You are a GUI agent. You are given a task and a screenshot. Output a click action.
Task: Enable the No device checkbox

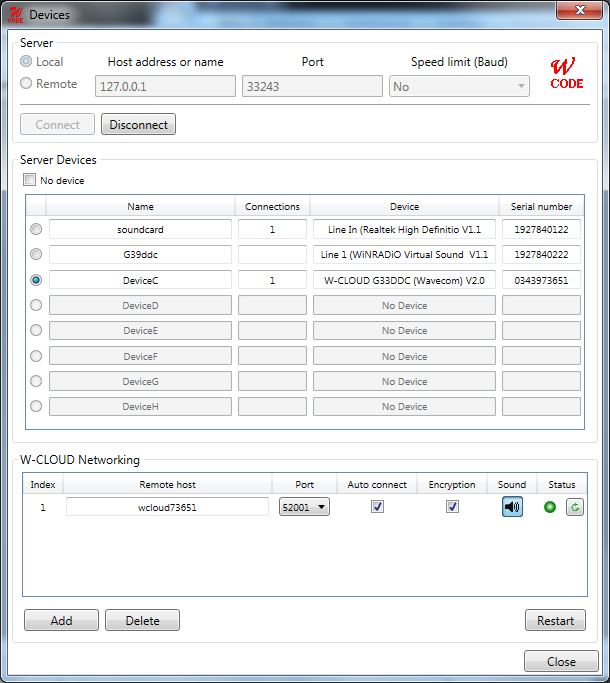pos(30,181)
